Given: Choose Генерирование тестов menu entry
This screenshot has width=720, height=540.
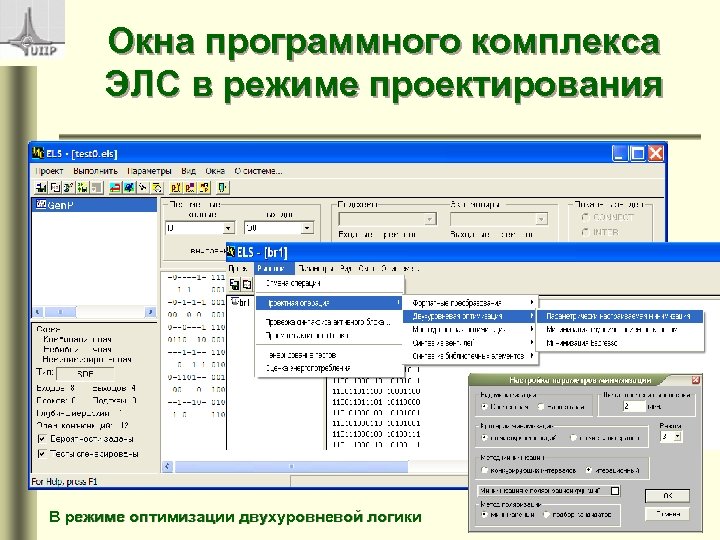Looking at the screenshot, I should point(329,355).
